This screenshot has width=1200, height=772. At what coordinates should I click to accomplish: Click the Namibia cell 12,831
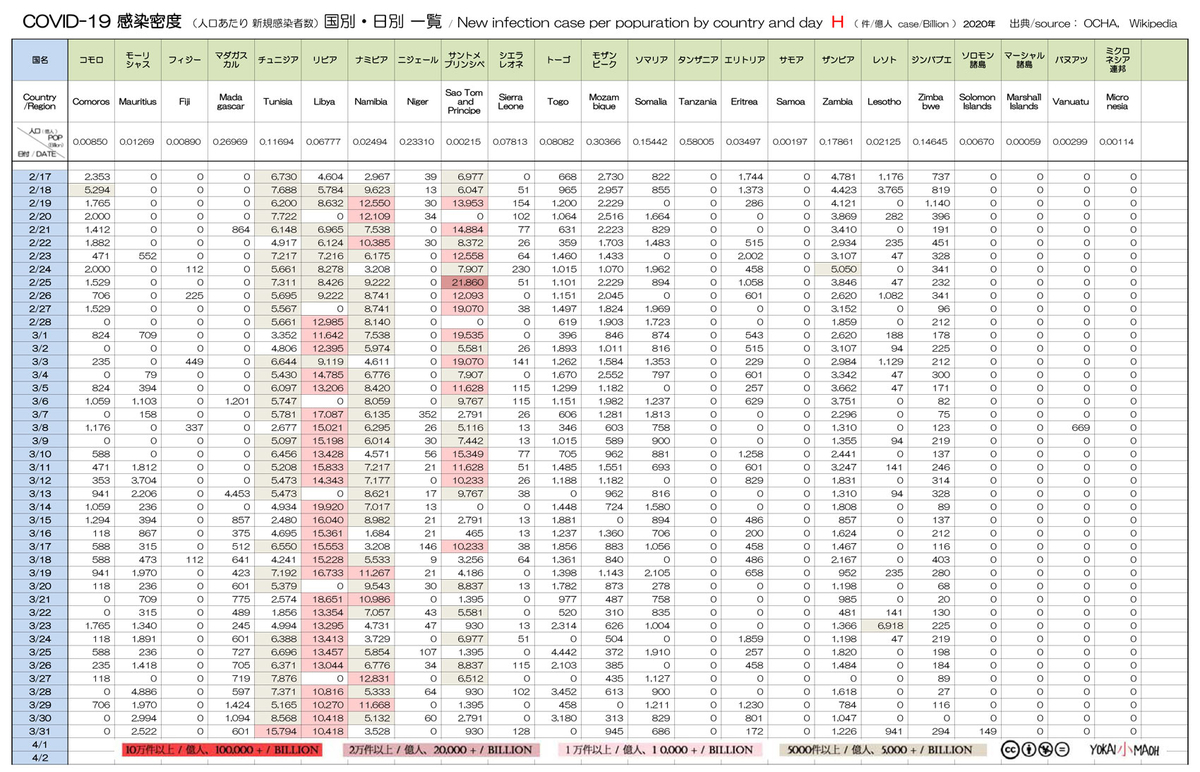coord(370,679)
